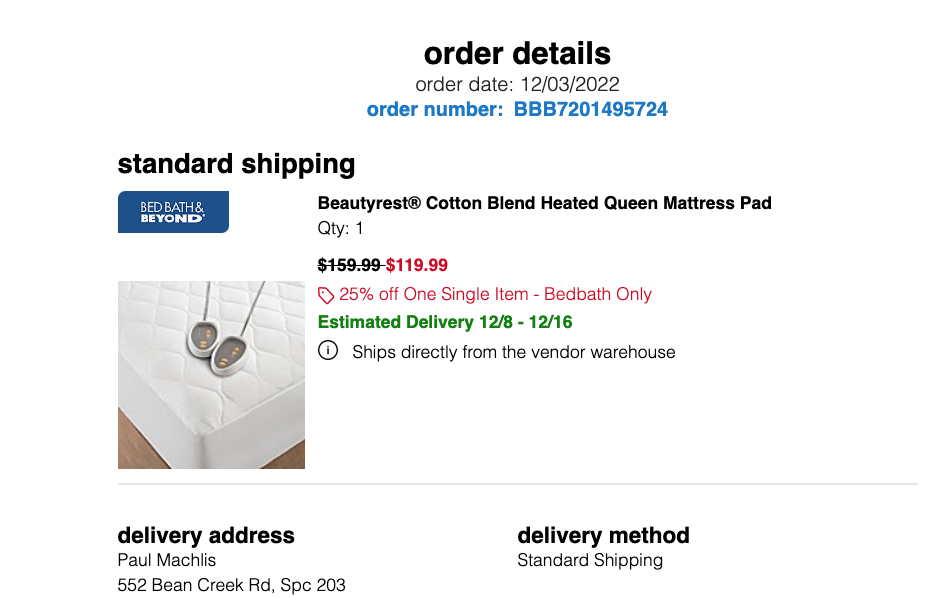Click the "order number:" label
This screenshot has width=950, height=598.
point(435,109)
